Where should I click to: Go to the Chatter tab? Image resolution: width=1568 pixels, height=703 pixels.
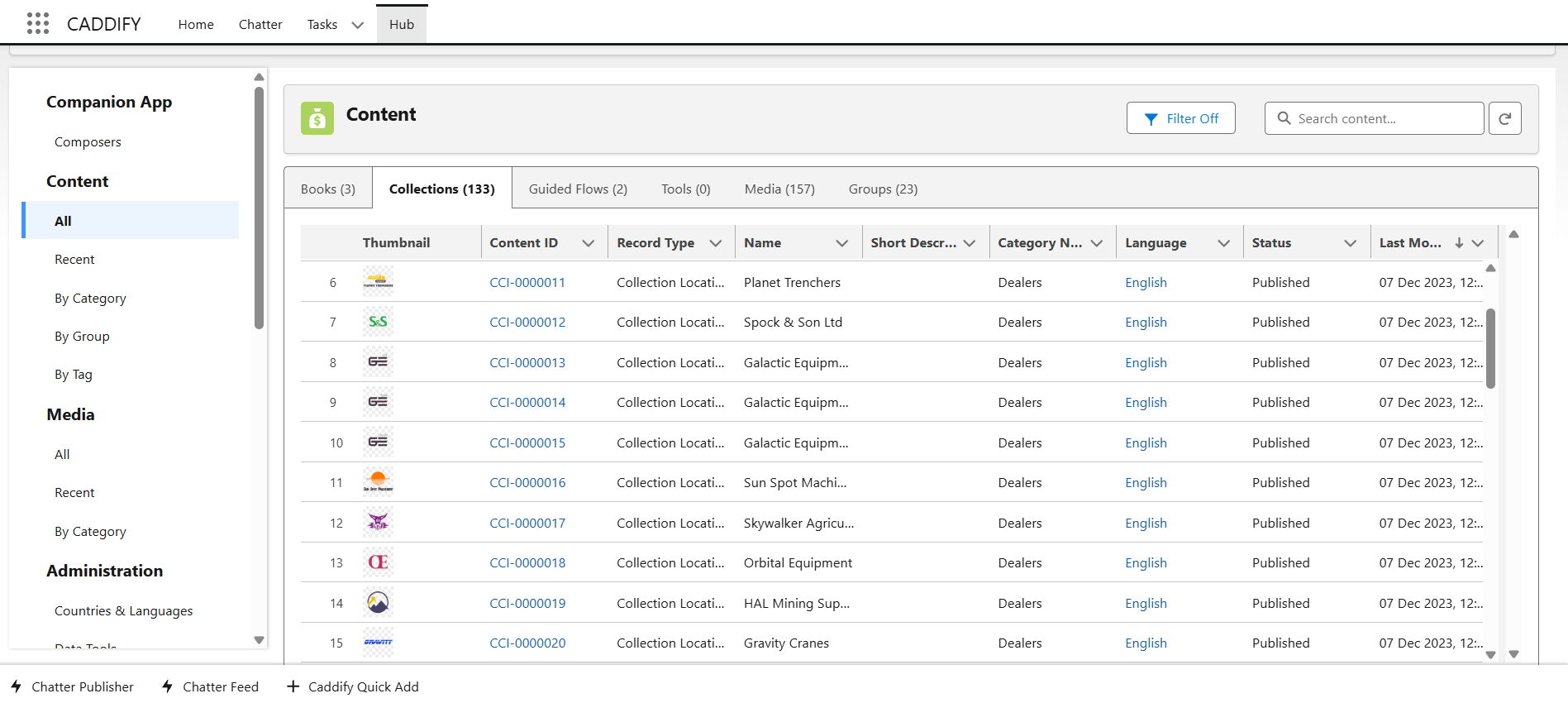(x=260, y=25)
